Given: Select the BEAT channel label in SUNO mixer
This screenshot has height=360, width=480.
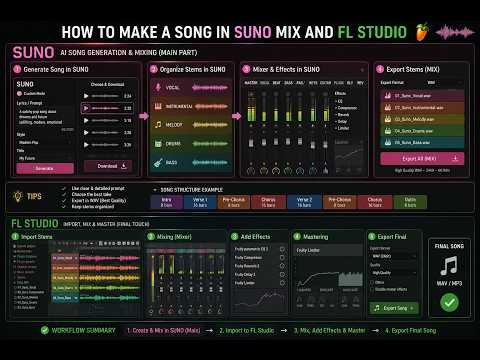Looking at the screenshot, I should tap(277, 83).
